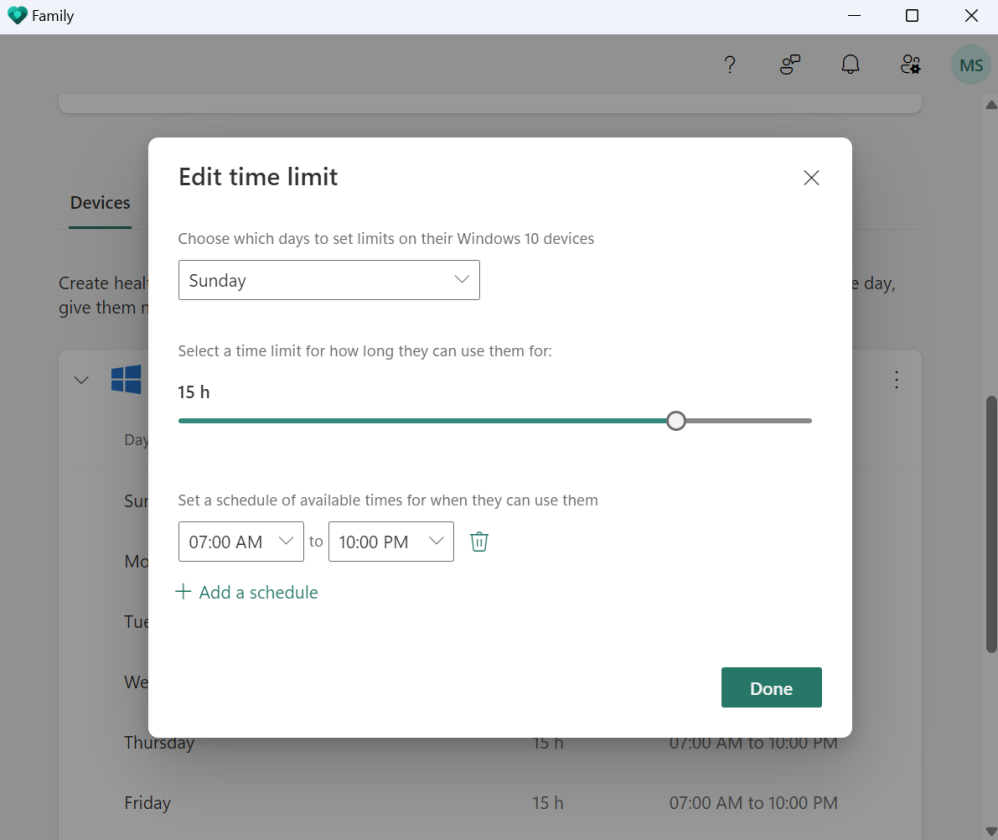998x840 pixels.
Task: Open the three-dot options menu
Action: [896, 380]
